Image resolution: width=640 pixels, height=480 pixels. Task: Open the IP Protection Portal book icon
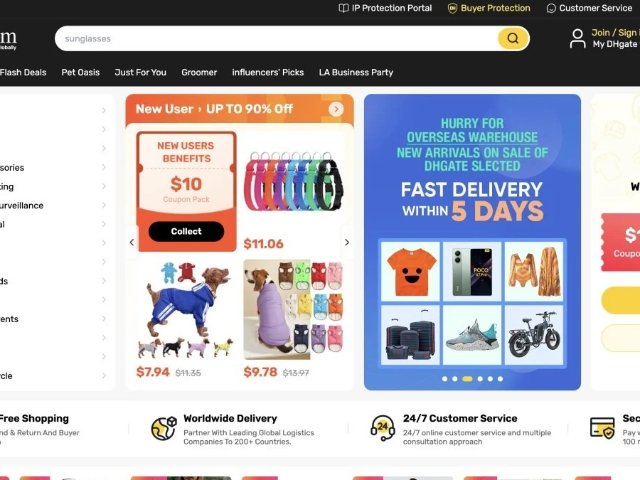click(x=344, y=8)
